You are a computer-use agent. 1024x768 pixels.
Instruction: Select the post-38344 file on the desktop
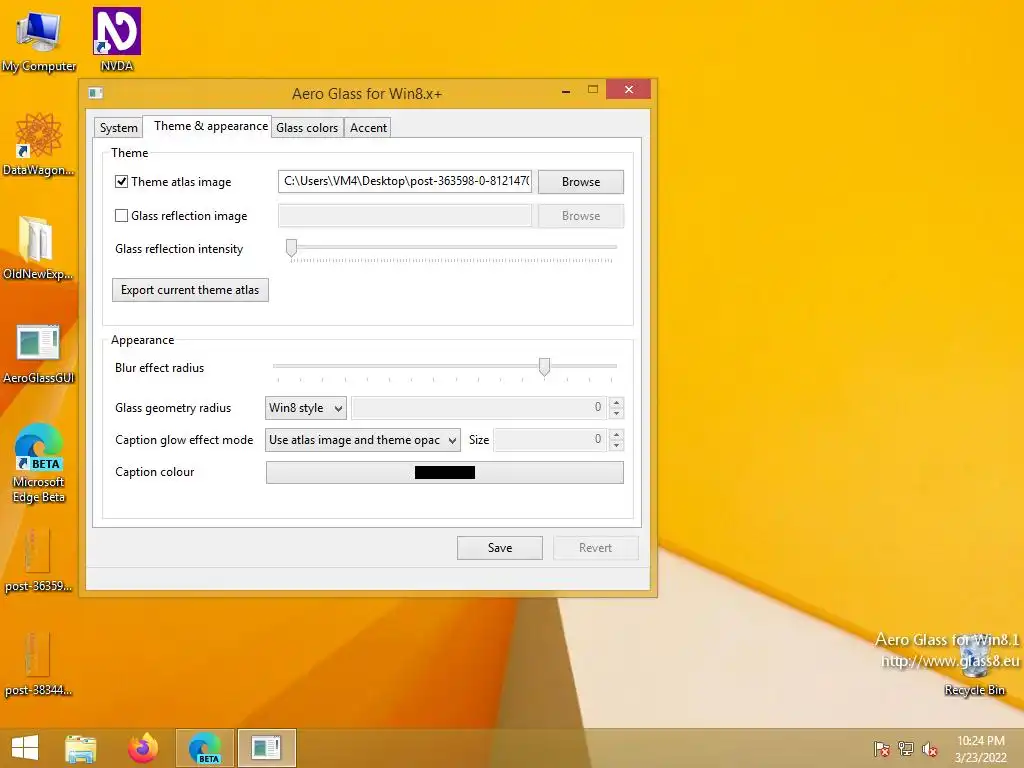(38, 665)
